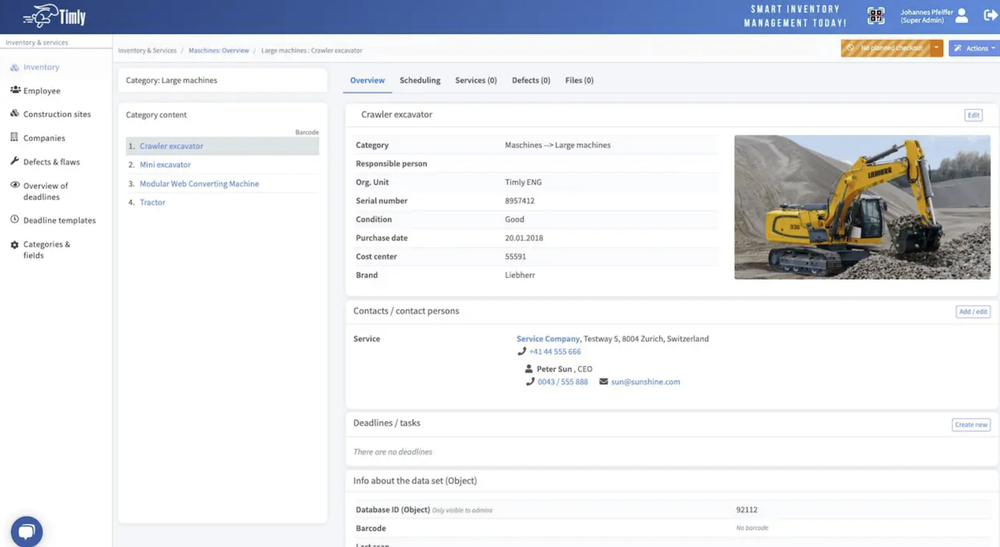1000x547 pixels.
Task: Click phone number +41 44 555 666
Action: [555, 351]
